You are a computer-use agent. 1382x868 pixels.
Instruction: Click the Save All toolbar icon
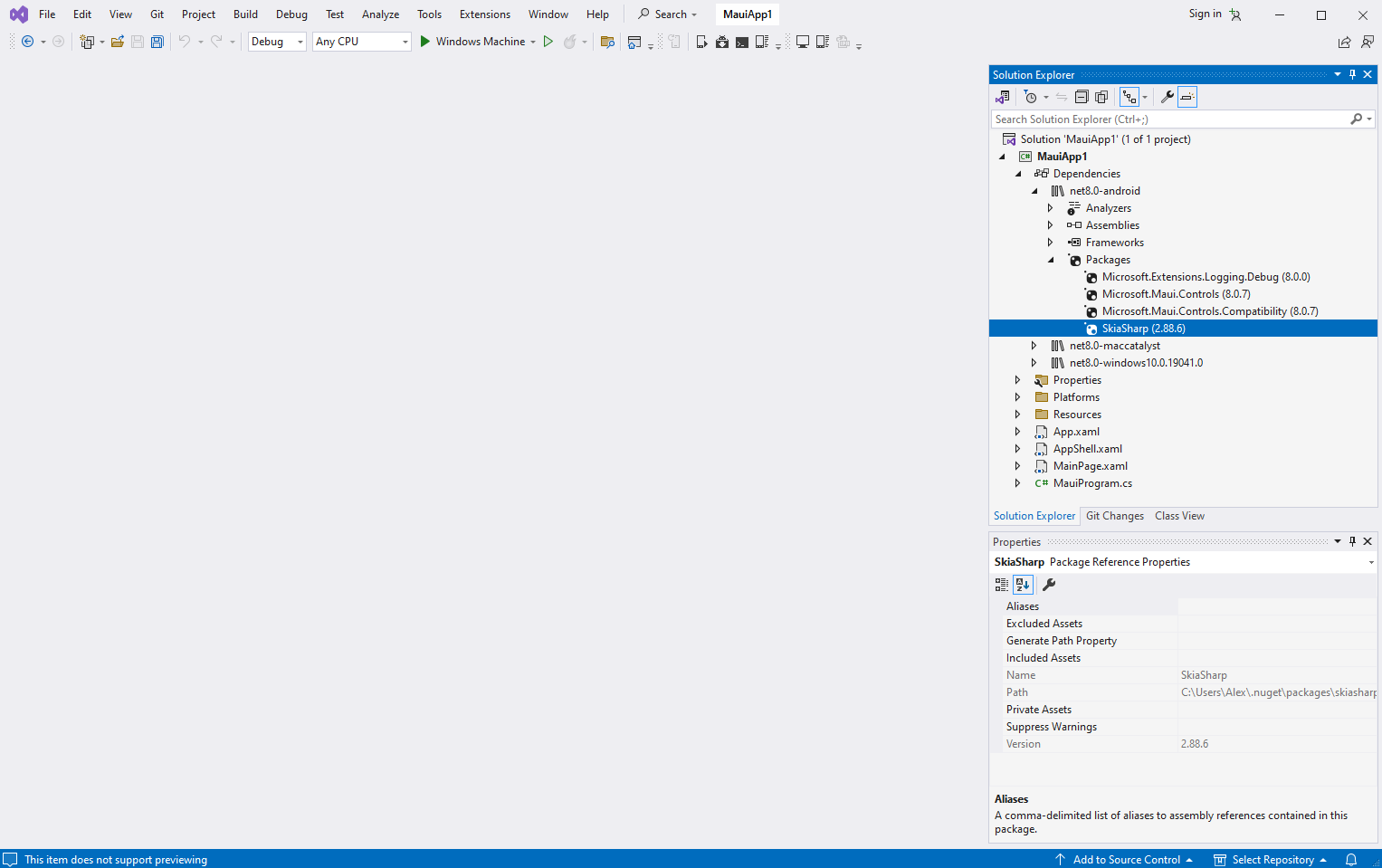(x=157, y=42)
